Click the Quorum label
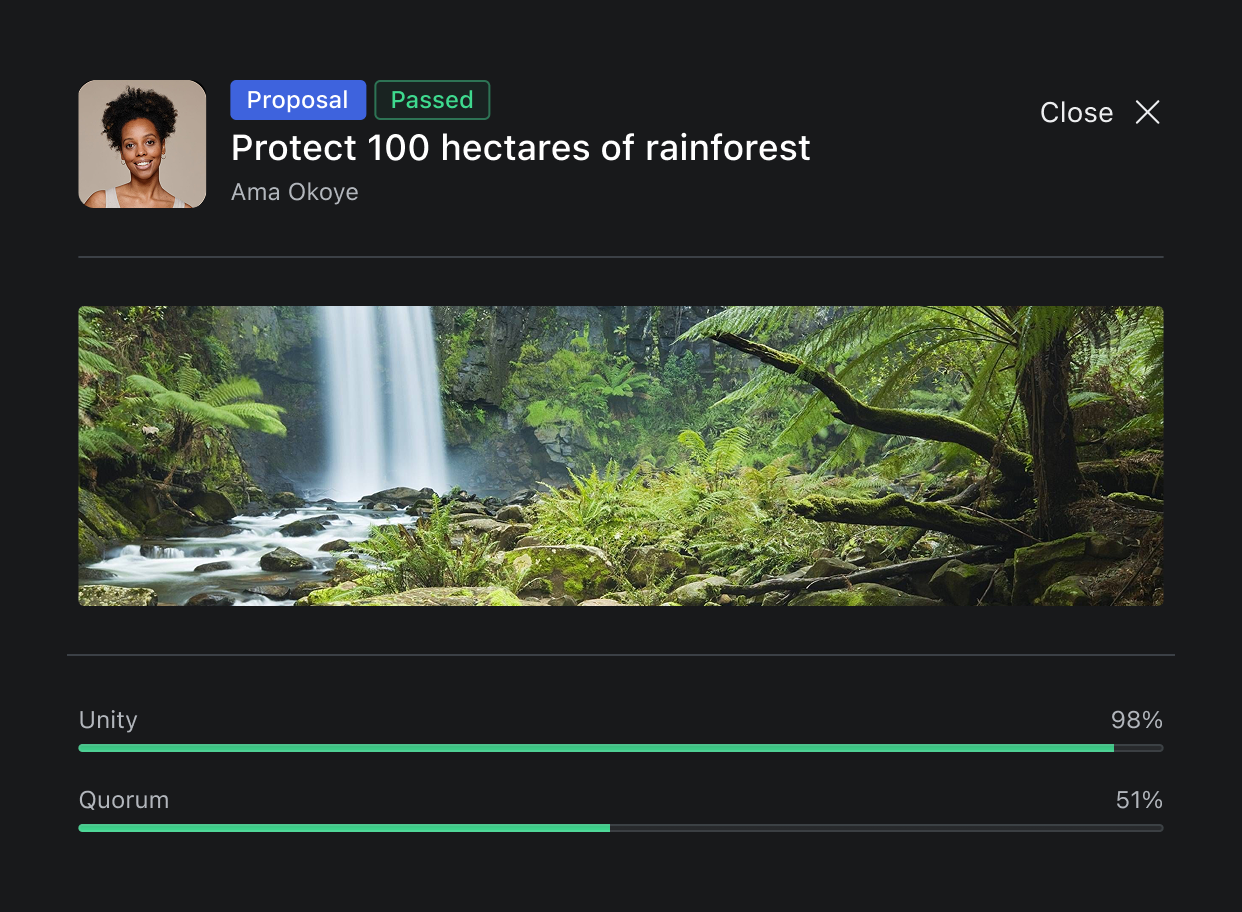1242x912 pixels. (124, 800)
